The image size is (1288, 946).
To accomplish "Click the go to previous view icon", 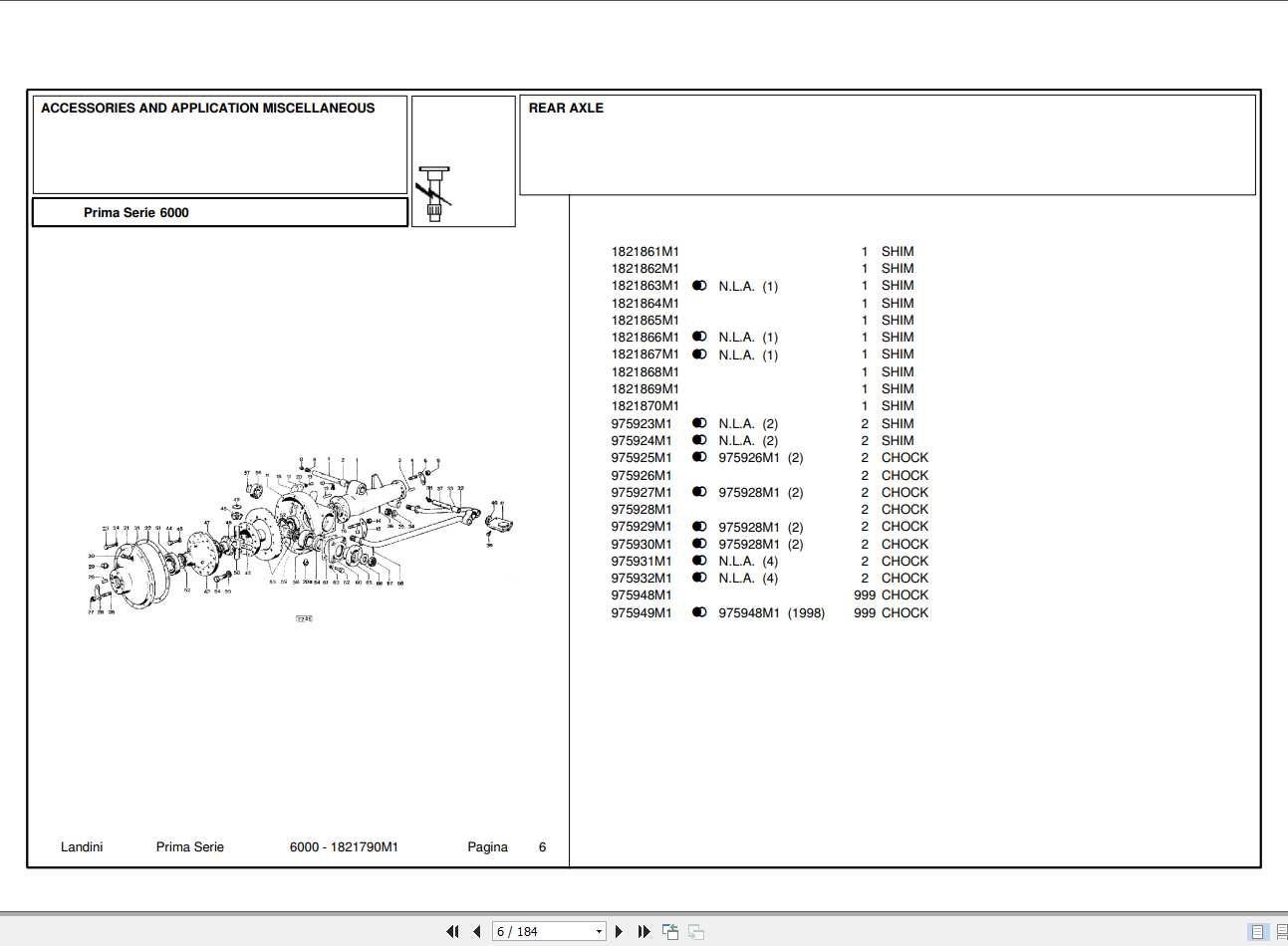I will 670,932.
